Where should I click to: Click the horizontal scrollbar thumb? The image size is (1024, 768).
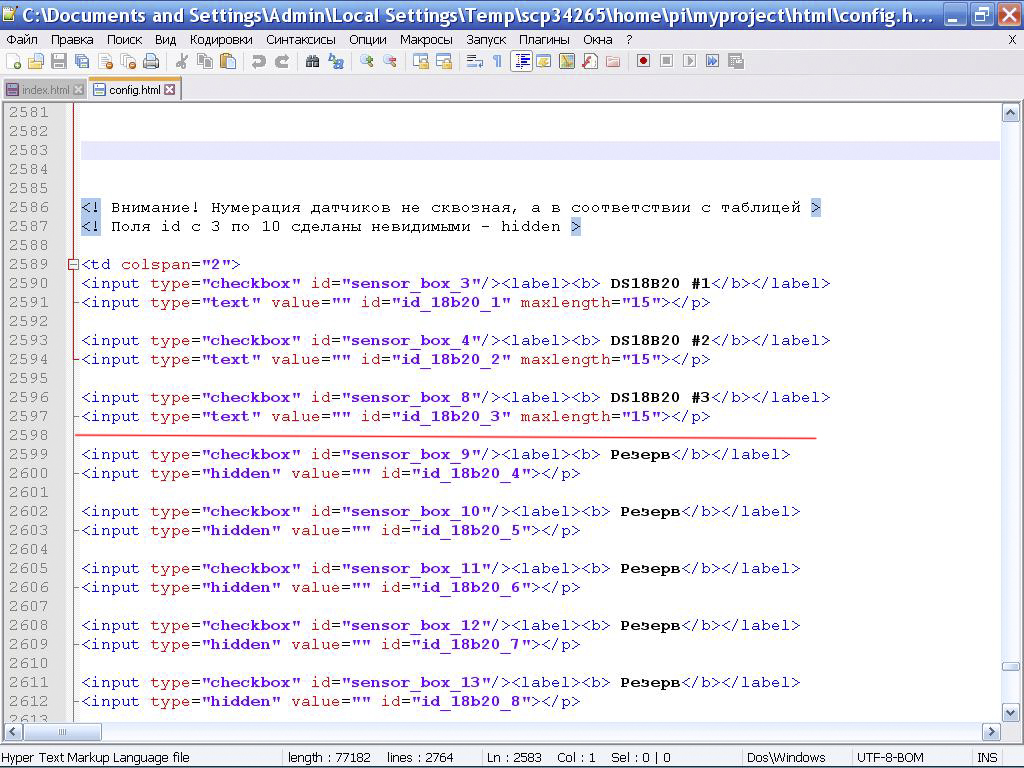coord(62,732)
